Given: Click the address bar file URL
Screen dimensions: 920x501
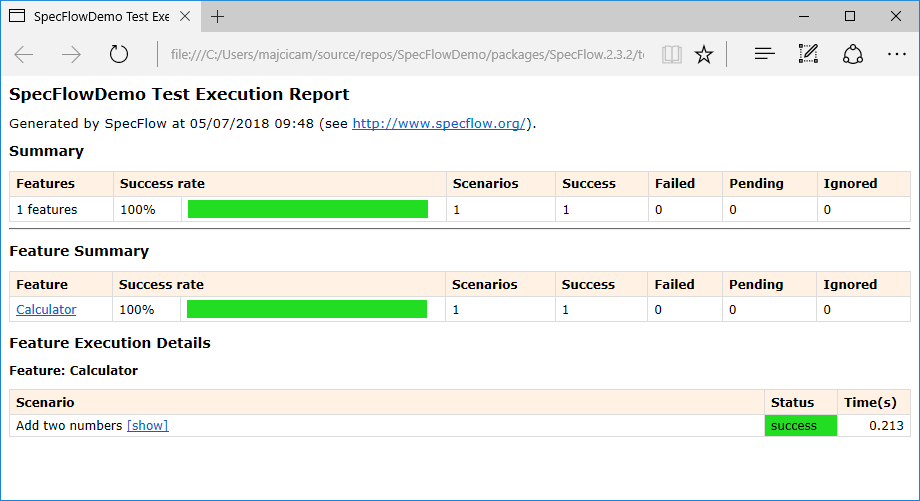Looking at the screenshot, I should coord(407,55).
